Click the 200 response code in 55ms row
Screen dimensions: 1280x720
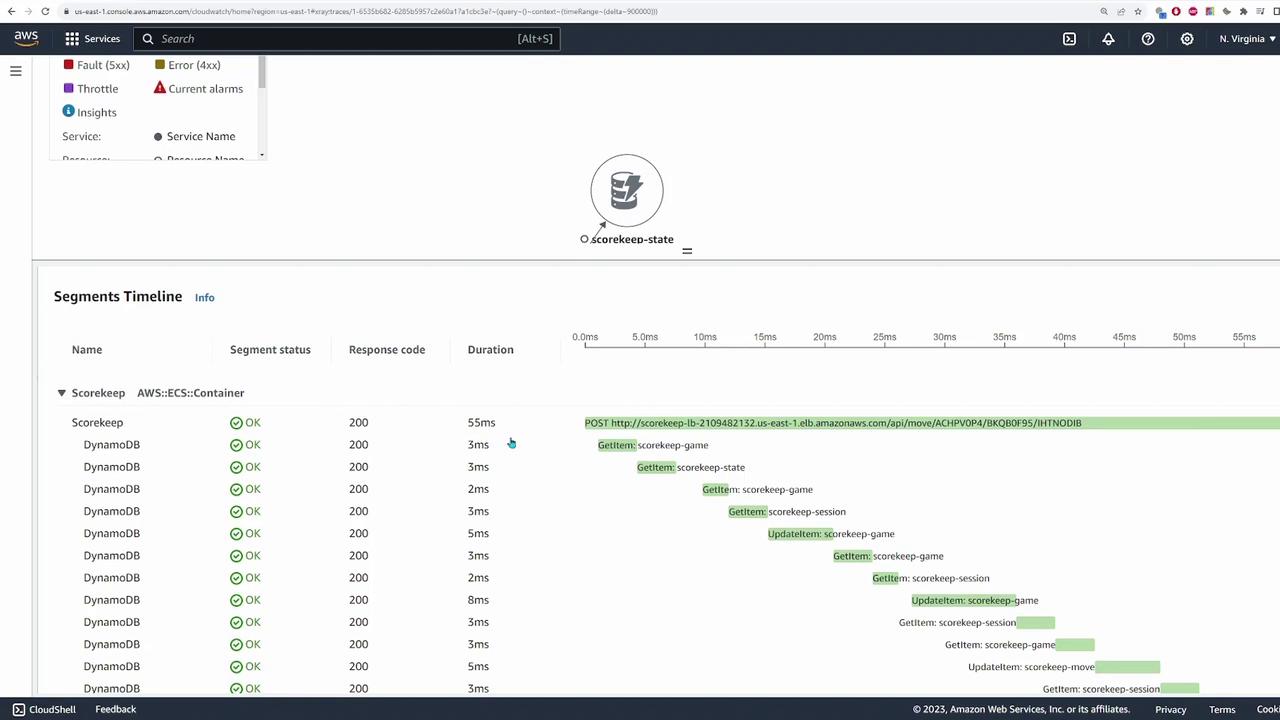[358, 423]
